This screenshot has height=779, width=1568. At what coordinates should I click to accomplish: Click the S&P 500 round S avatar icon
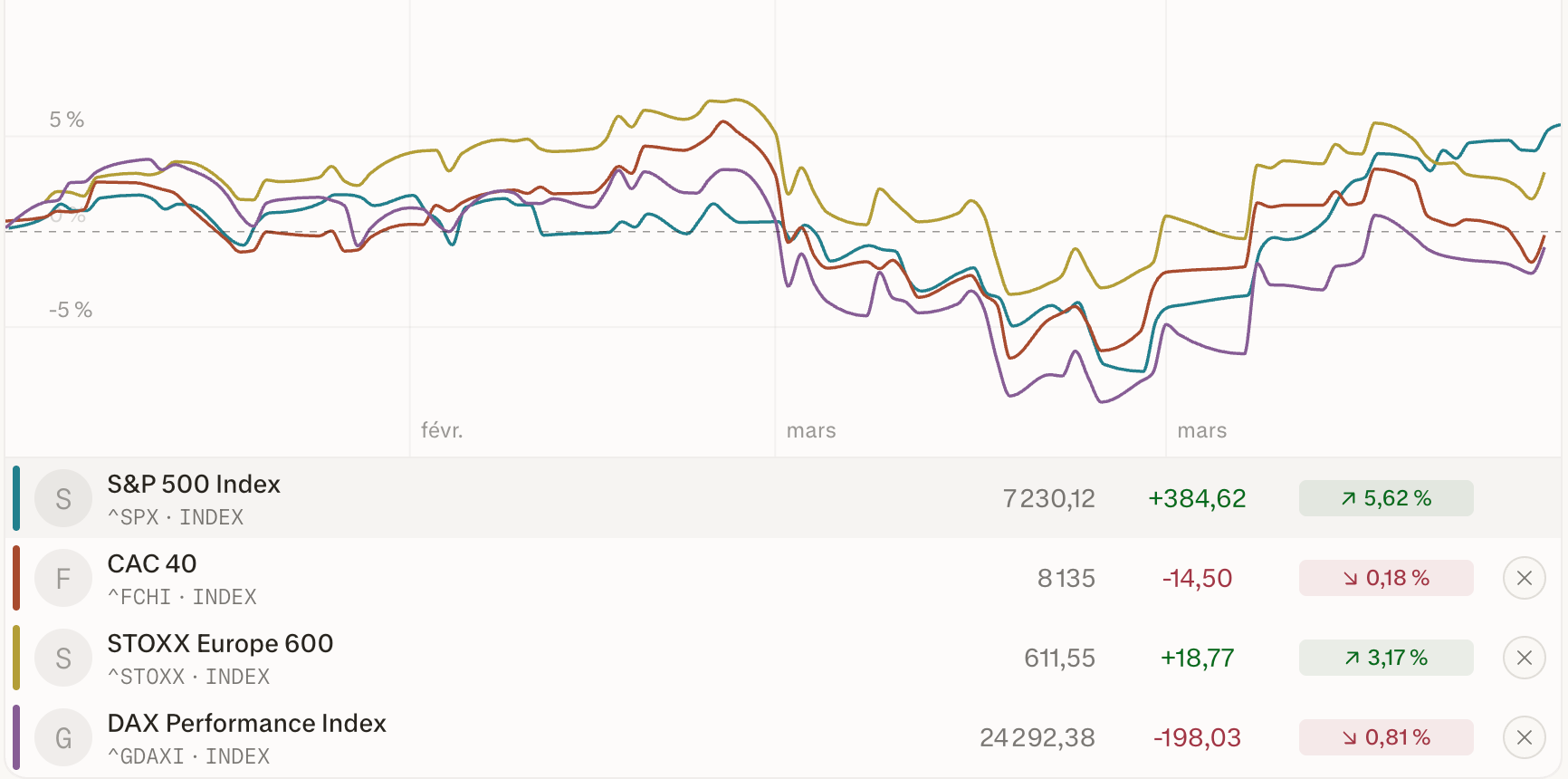[63, 498]
